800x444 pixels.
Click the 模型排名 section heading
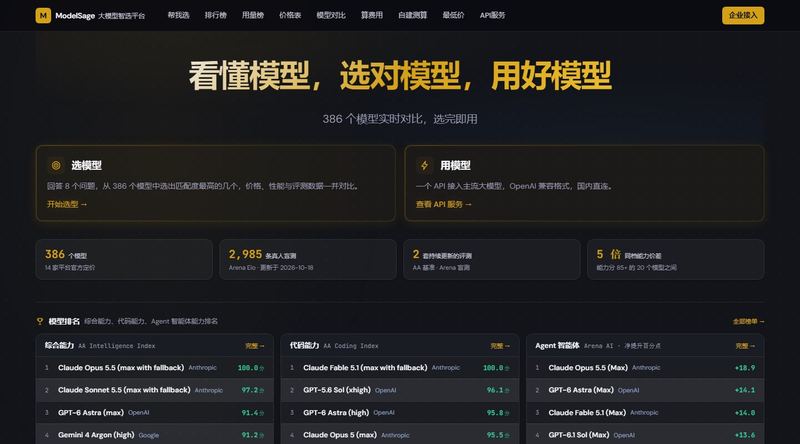click(x=64, y=321)
